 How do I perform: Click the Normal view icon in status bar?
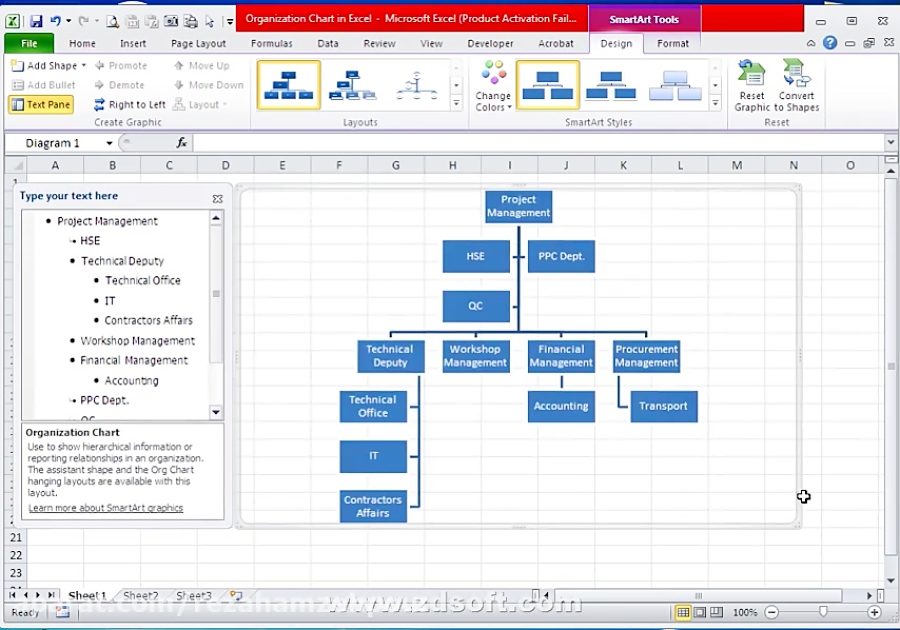[683, 613]
